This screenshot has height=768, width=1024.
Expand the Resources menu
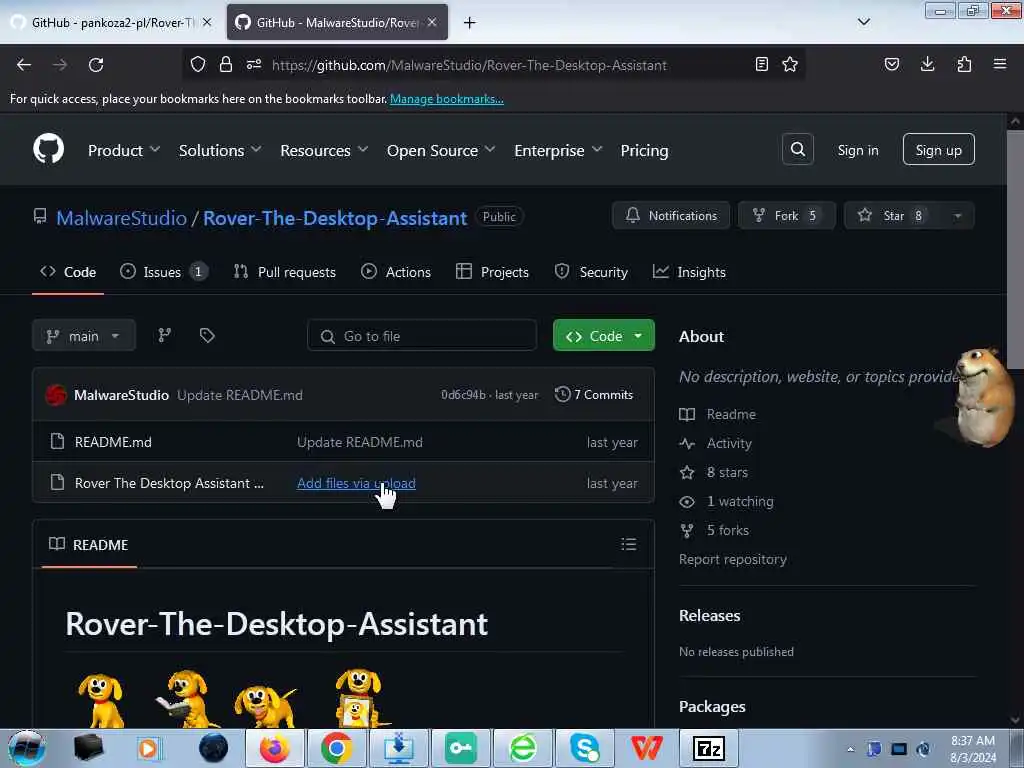pyautogui.click(x=324, y=150)
